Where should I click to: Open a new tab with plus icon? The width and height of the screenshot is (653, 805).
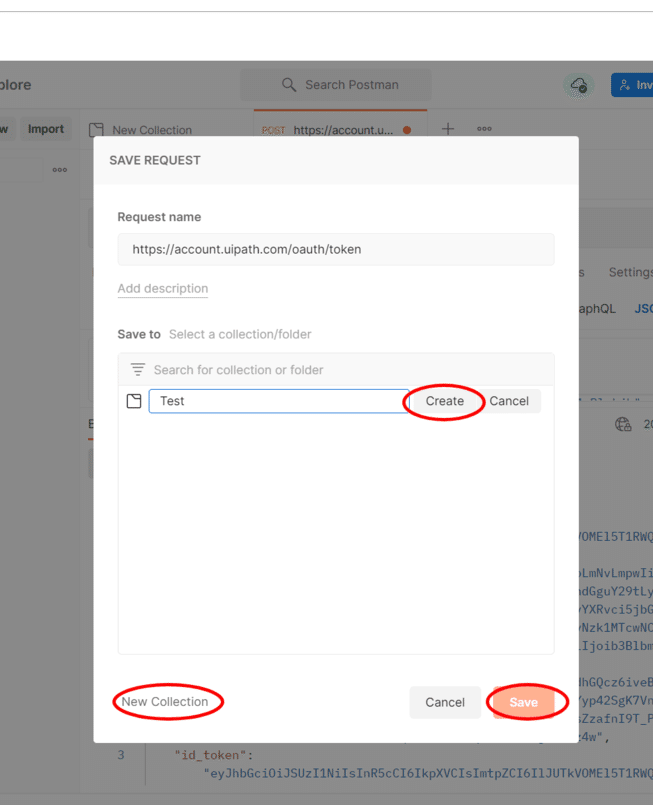click(448, 129)
